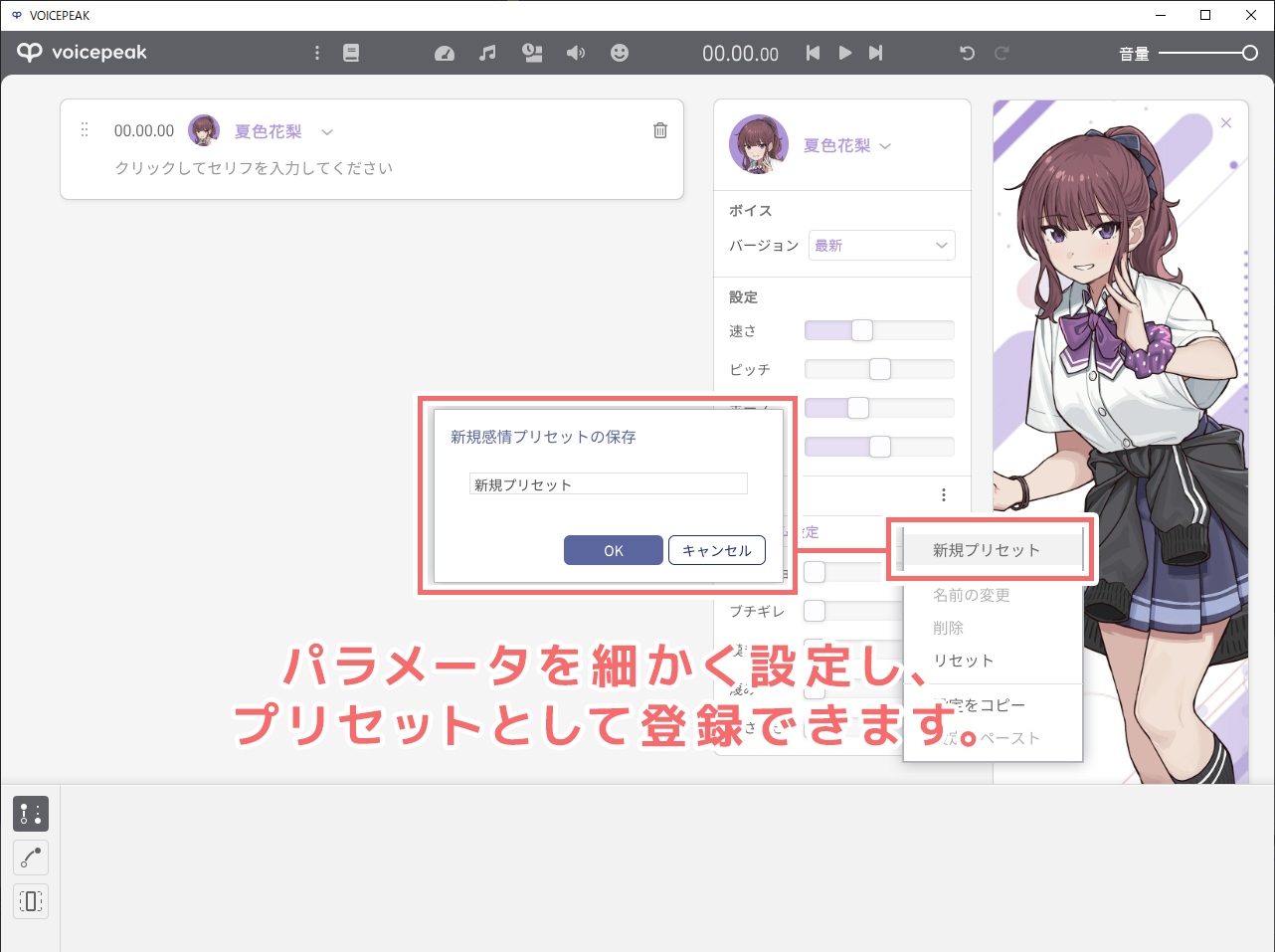Open the three-dot options menu in top toolbar
The width and height of the screenshot is (1275, 952).
point(317,53)
